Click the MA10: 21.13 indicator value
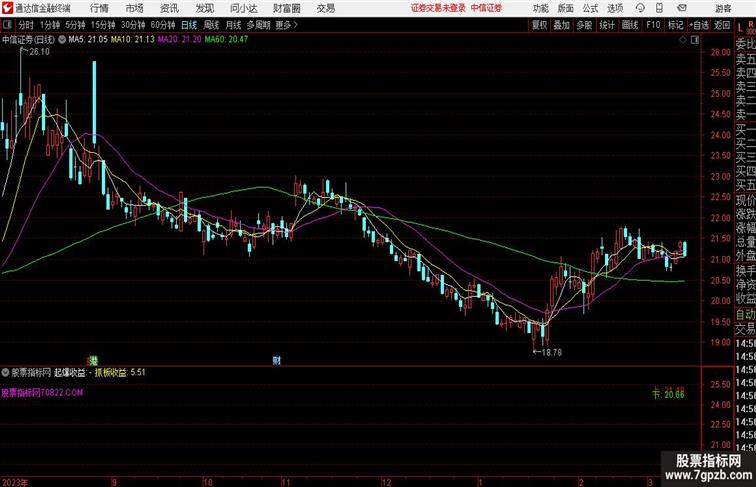Screen dimensions: 756x487 (x=133, y=40)
